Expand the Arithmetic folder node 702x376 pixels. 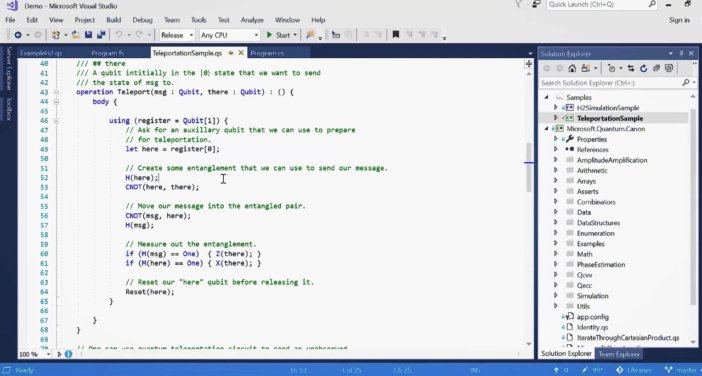556,170
